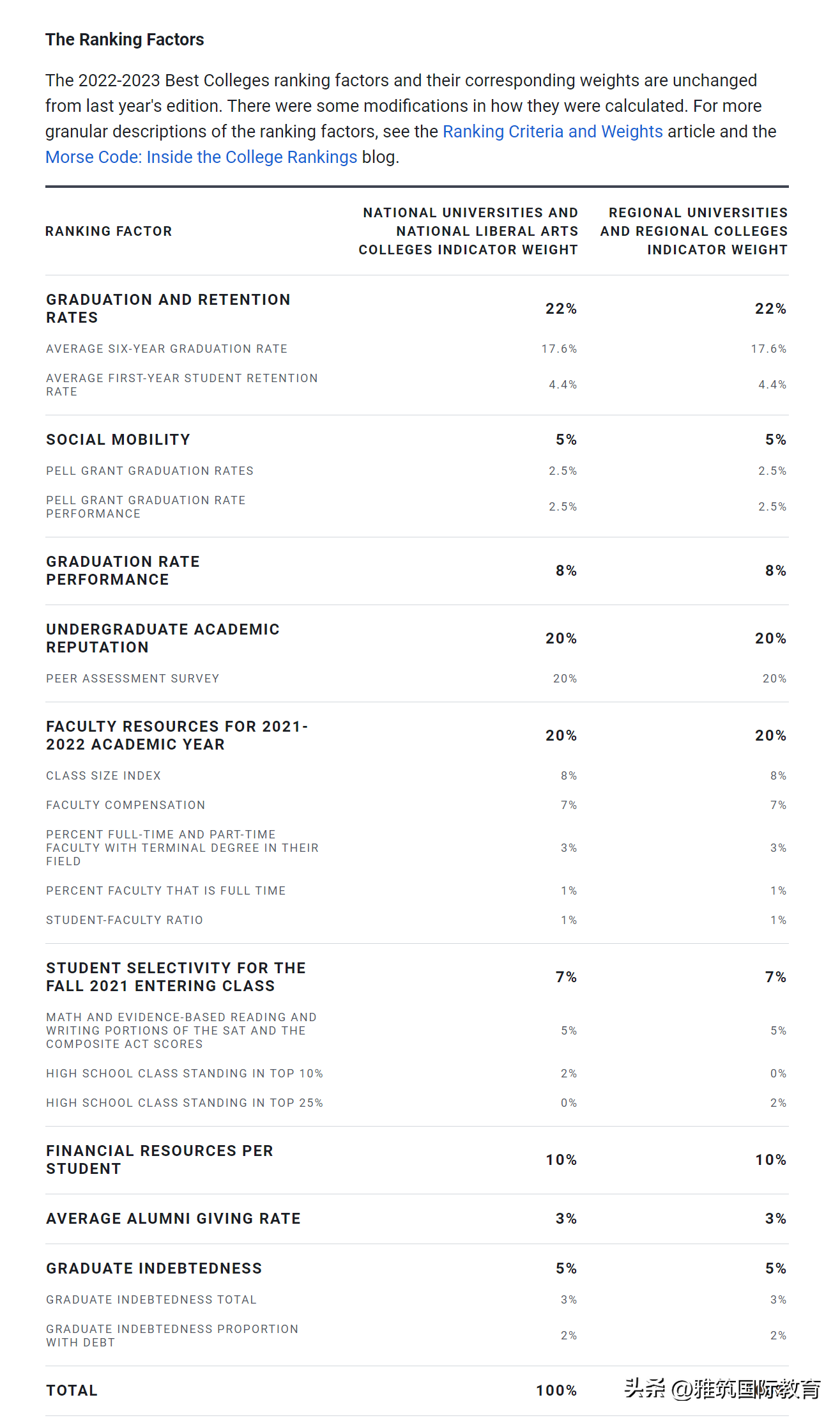Click the Peer Assessment Survey row label
840x1418 pixels.
point(132,679)
